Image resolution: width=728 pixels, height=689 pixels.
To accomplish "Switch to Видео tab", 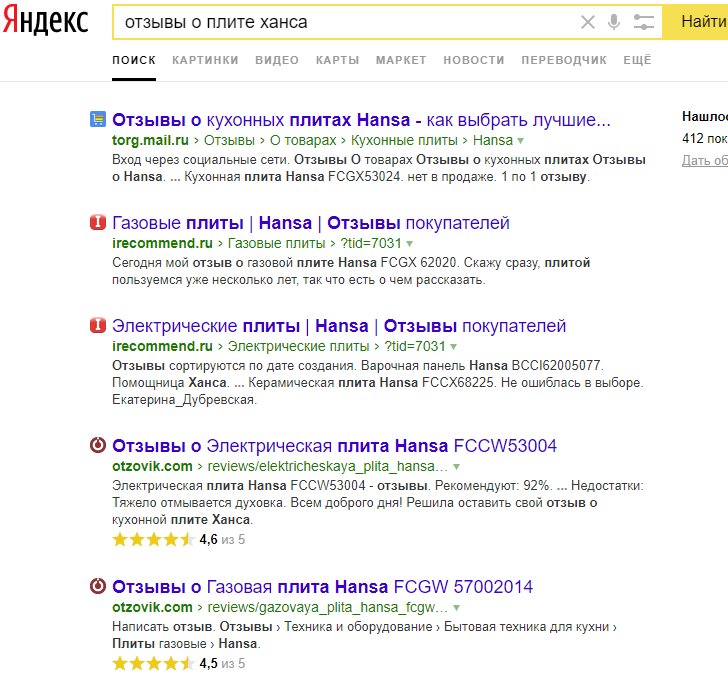I will (x=277, y=60).
